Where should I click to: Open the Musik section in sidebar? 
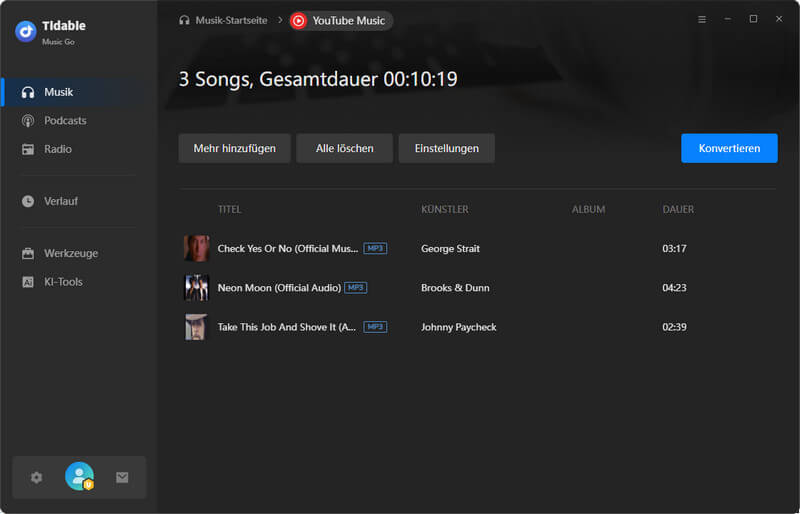[78, 92]
